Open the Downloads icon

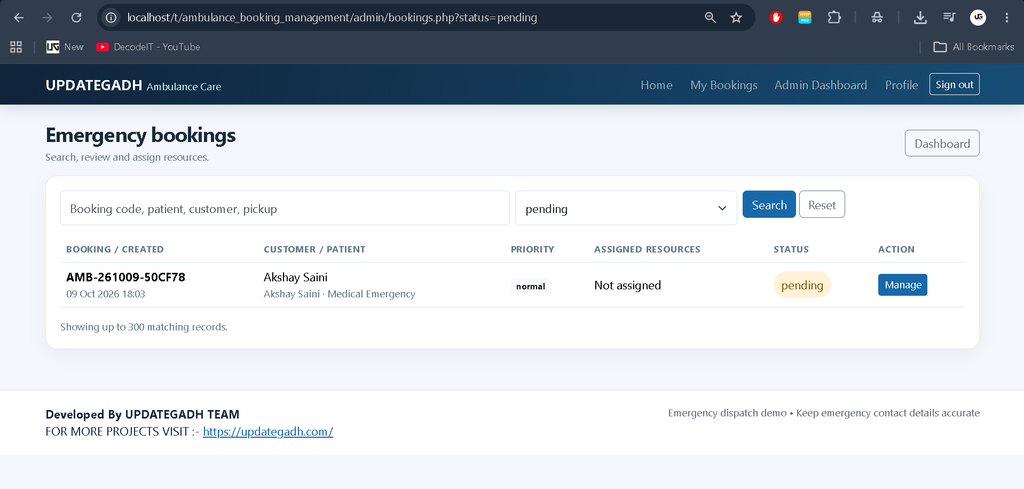pyautogui.click(x=920, y=18)
